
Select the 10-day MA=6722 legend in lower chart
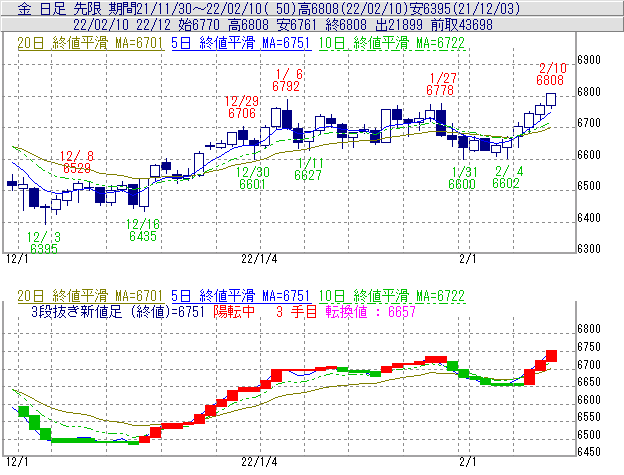click(x=392, y=296)
